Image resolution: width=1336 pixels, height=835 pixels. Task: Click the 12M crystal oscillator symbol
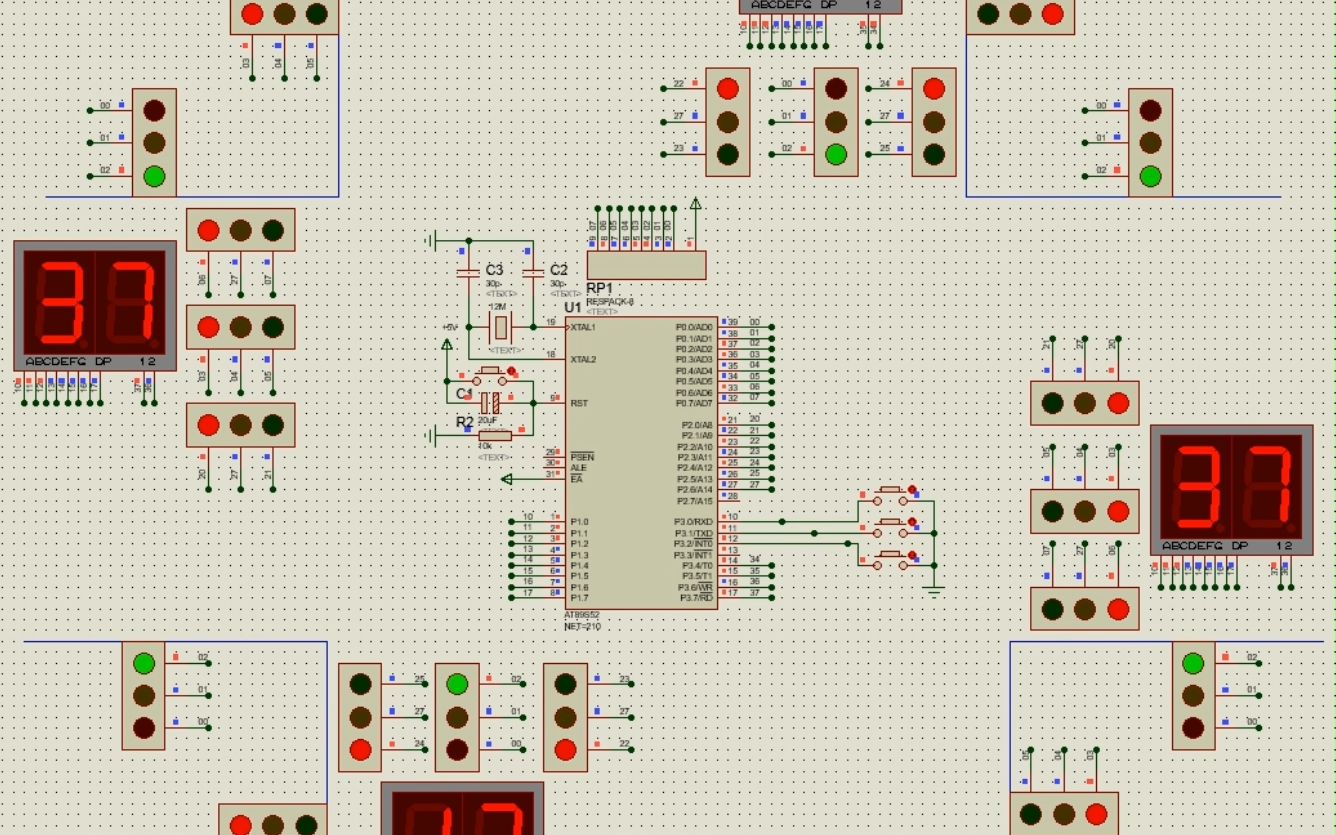(501, 326)
